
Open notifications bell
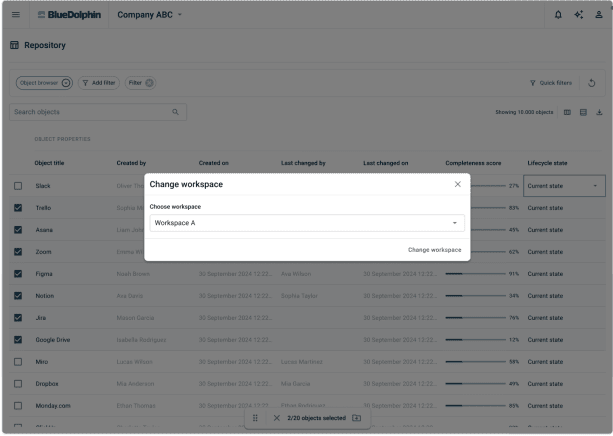(558, 15)
